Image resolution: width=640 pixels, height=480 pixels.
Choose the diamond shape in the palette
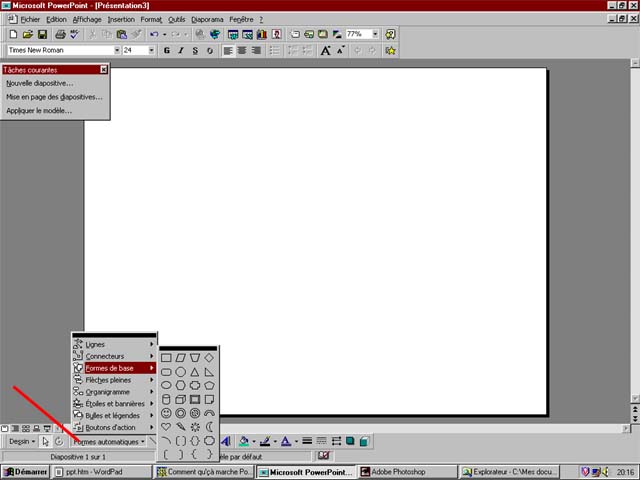pos(209,357)
